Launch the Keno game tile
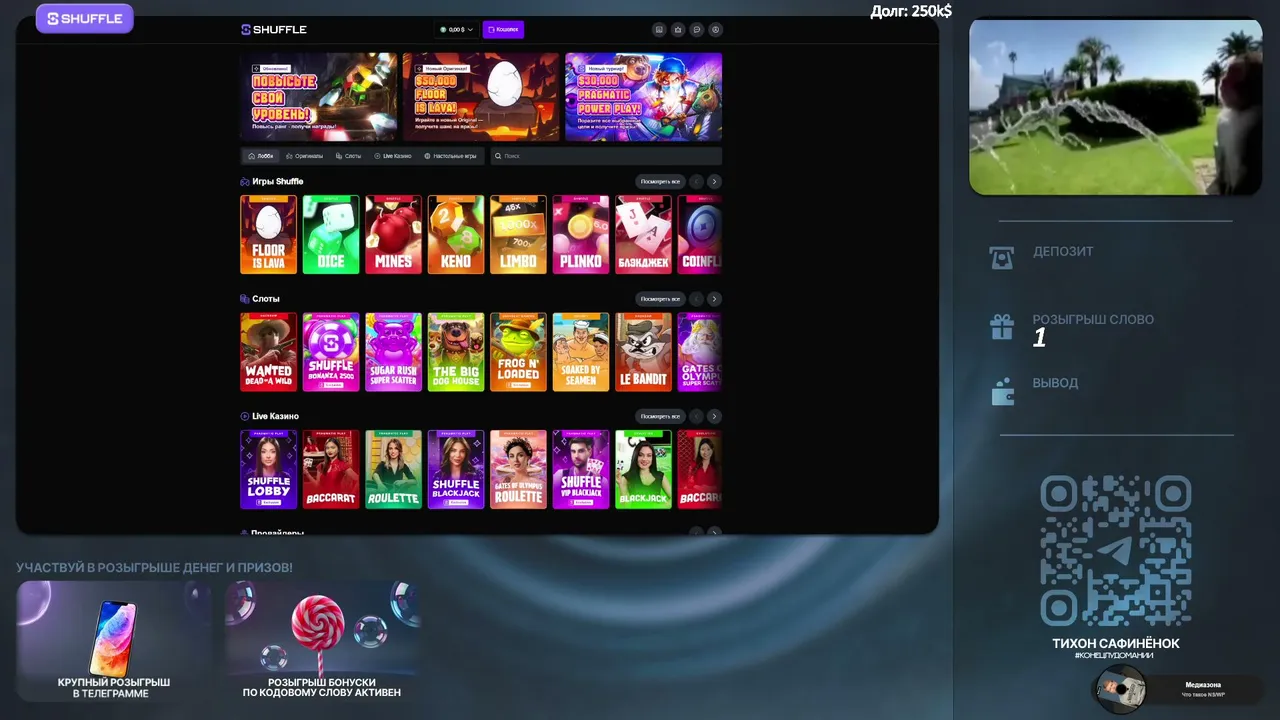Image resolution: width=1280 pixels, height=720 pixels. tap(456, 234)
